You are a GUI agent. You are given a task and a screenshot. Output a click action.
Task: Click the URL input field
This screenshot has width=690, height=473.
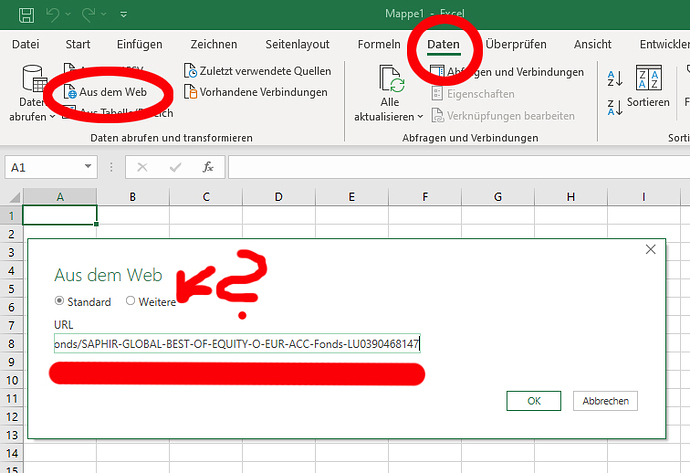coord(237,343)
